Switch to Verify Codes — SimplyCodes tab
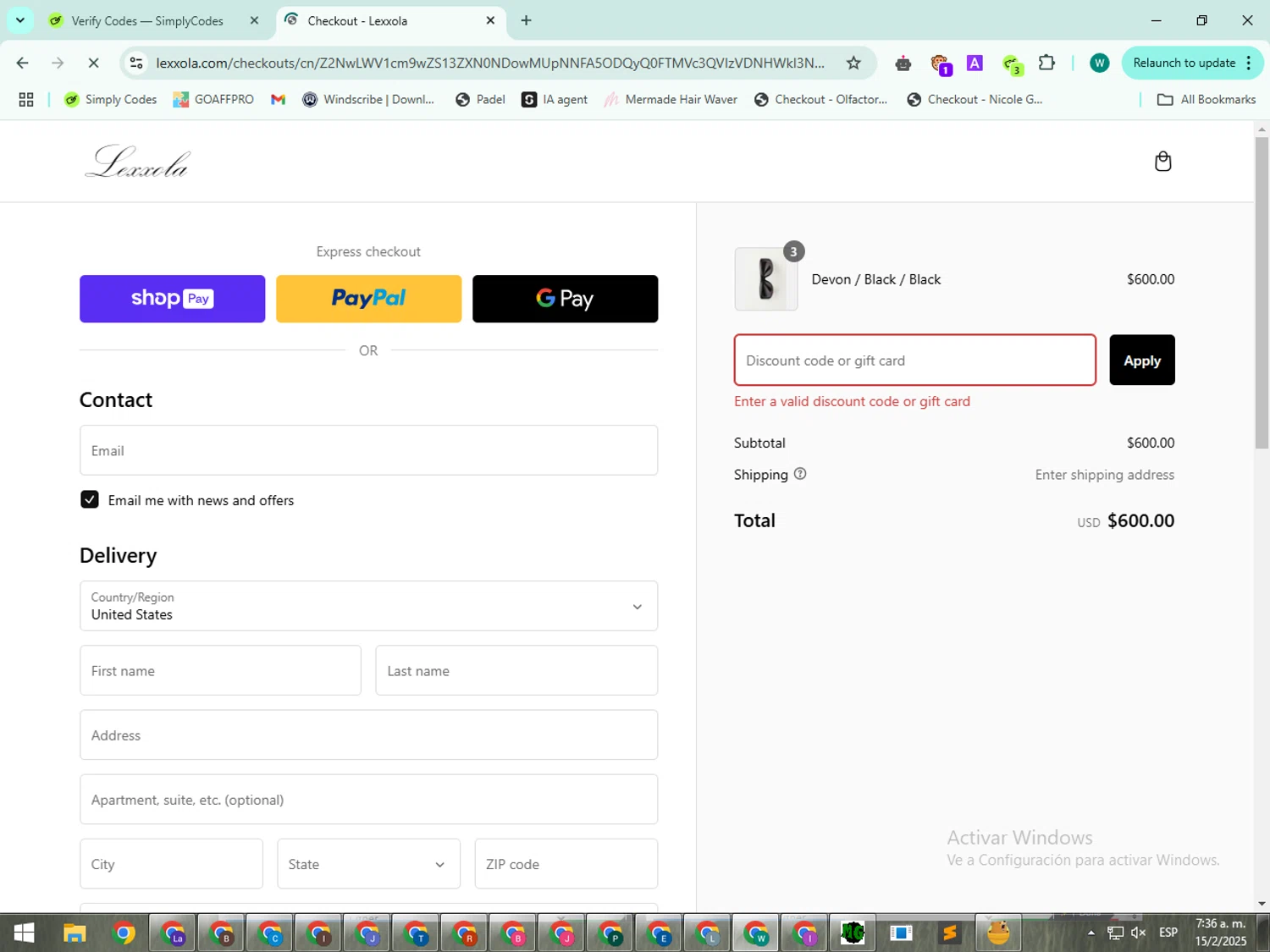 tap(155, 20)
